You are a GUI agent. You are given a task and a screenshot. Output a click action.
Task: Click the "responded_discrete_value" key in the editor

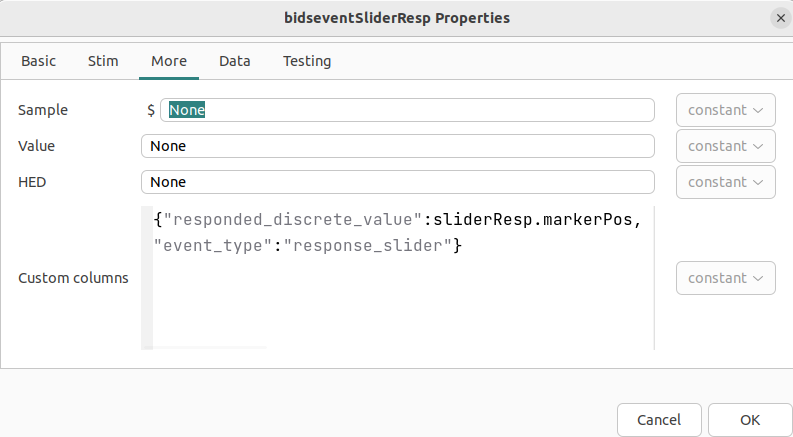click(x=293, y=220)
